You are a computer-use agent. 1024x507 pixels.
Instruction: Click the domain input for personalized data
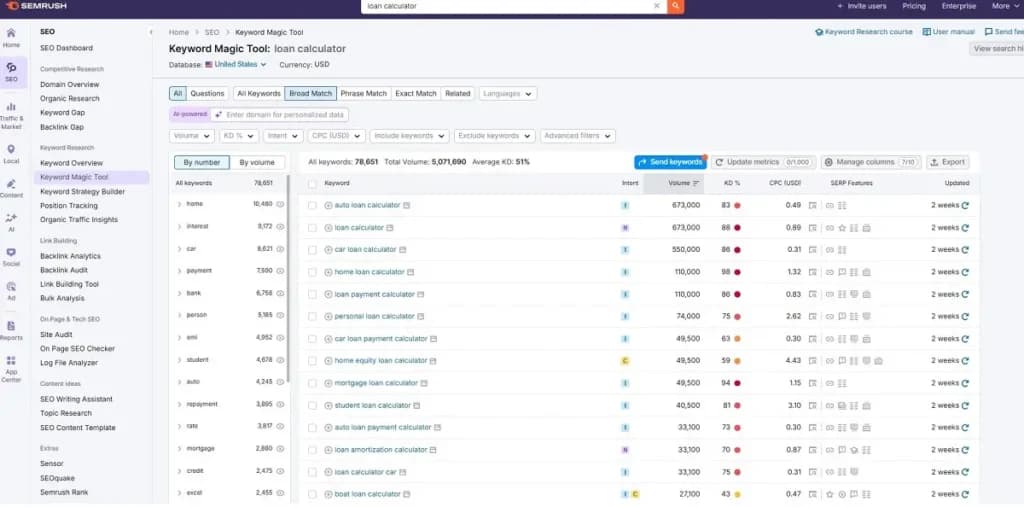pyautogui.click(x=280, y=114)
